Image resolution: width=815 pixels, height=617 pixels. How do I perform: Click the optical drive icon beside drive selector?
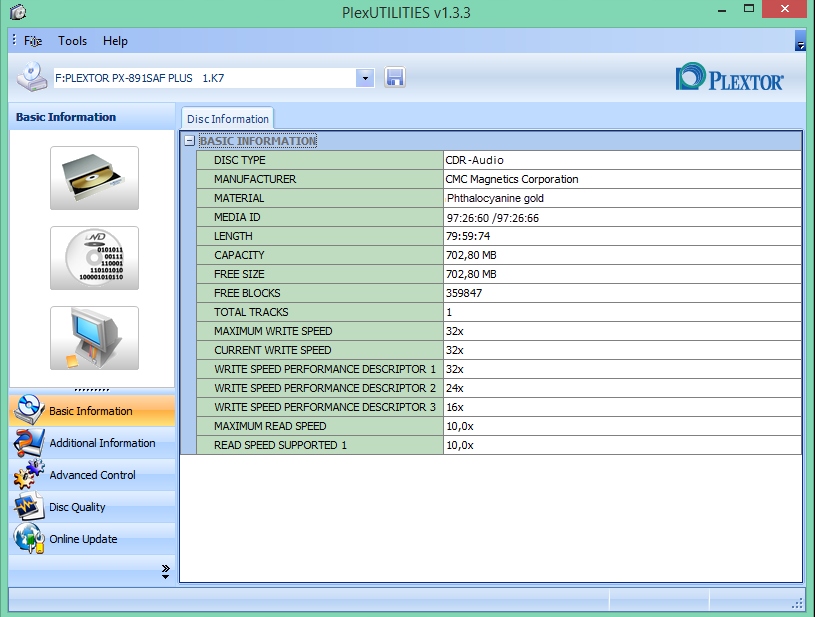32,77
